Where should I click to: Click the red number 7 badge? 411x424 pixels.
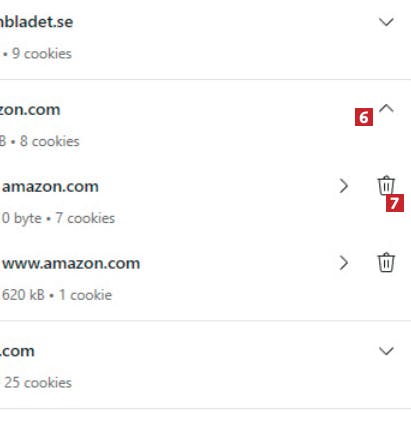(x=395, y=203)
